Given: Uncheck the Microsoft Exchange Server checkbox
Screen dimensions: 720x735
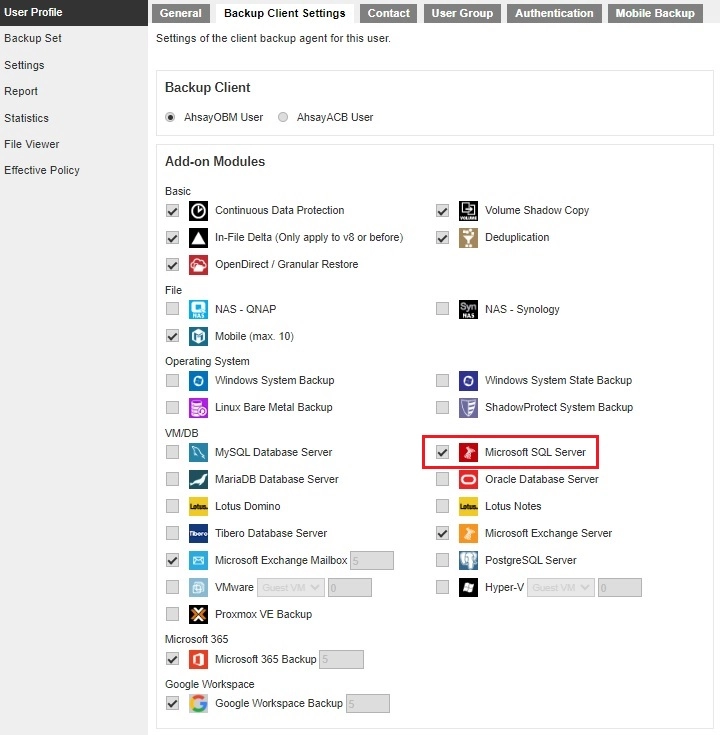Looking at the screenshot, I should 442,534.
